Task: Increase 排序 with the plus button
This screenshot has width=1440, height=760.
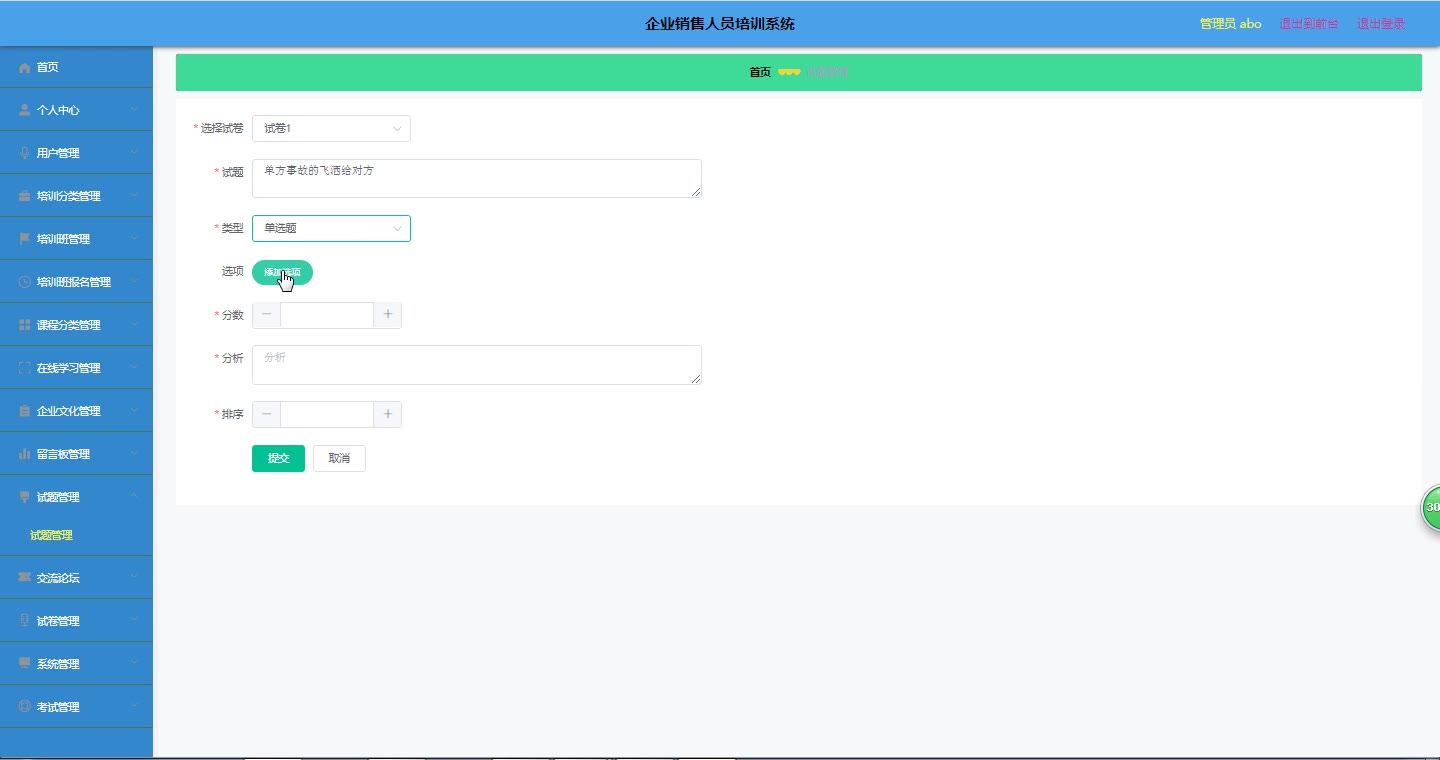Action: tap(388, 414)
